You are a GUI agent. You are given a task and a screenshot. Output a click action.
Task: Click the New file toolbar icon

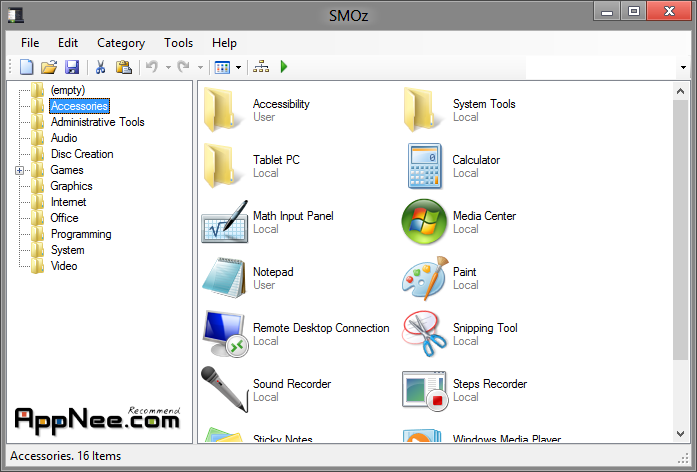click(27, 67)
